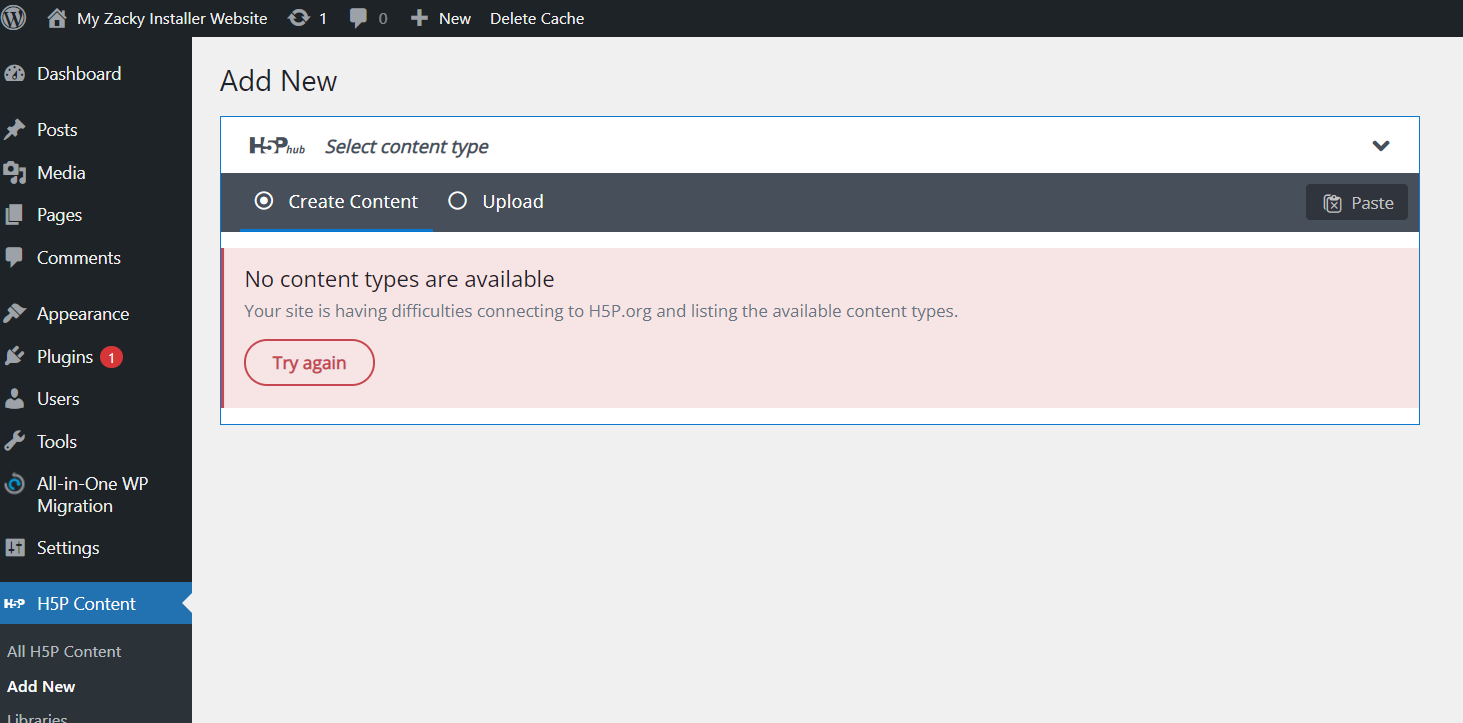Click the clipboard icon on Paste button
Viewport: 1463px width, 723px height.
pyautogui.click(x=1332, y=203)
